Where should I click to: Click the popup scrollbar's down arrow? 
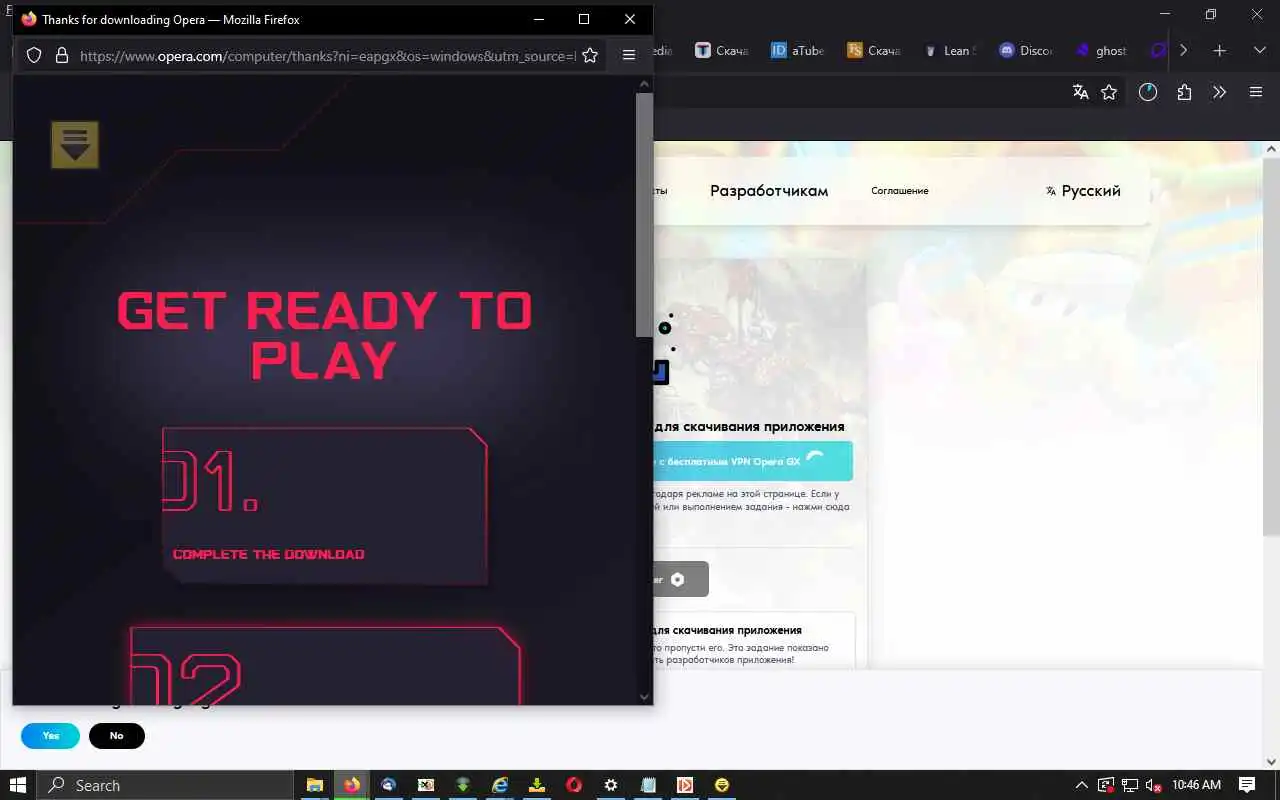click(x=644, y=696)
